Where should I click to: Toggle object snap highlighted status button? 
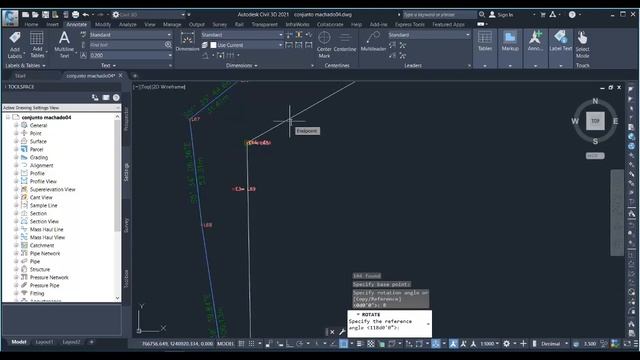(344, 344)
